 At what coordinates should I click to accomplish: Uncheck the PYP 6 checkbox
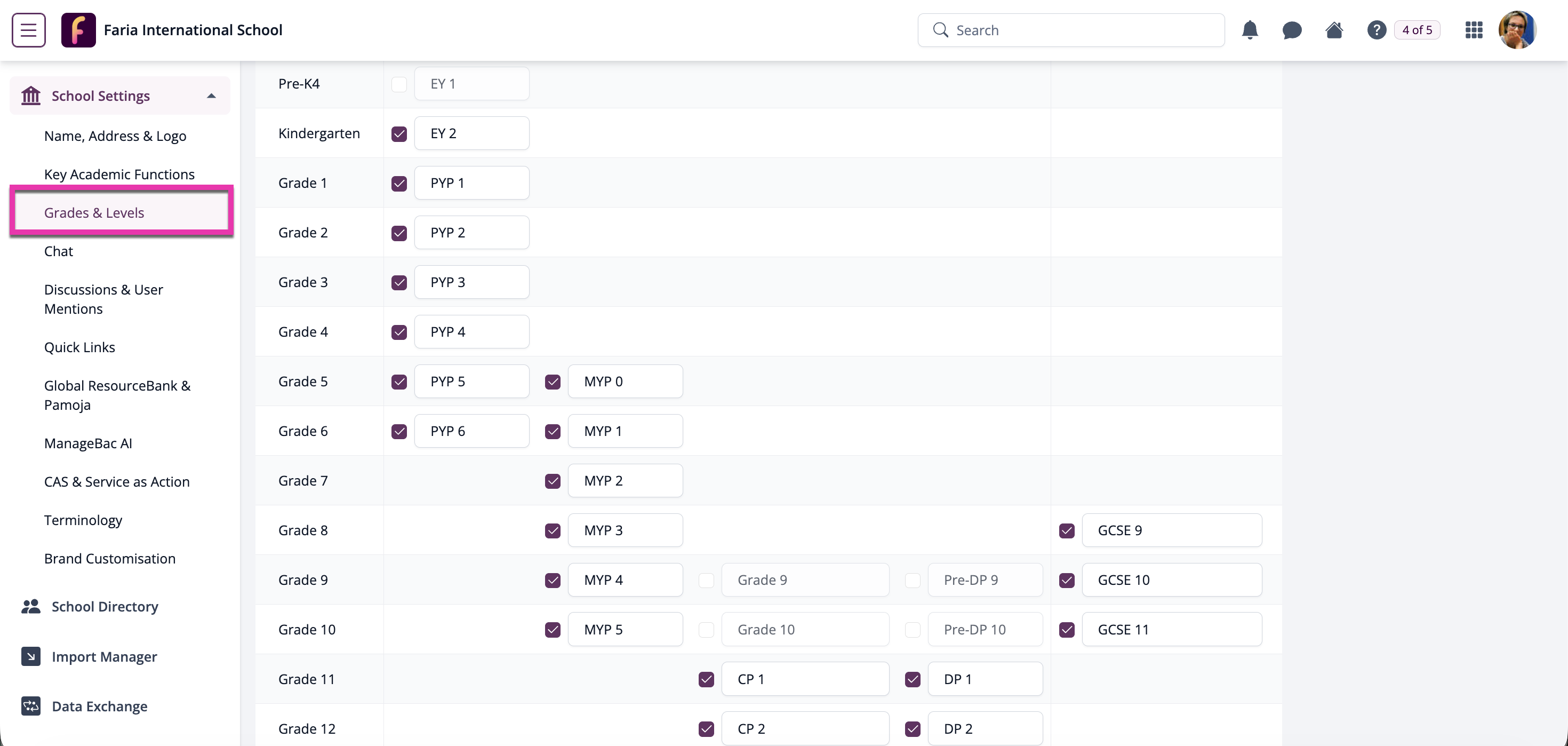coord(399,432)
